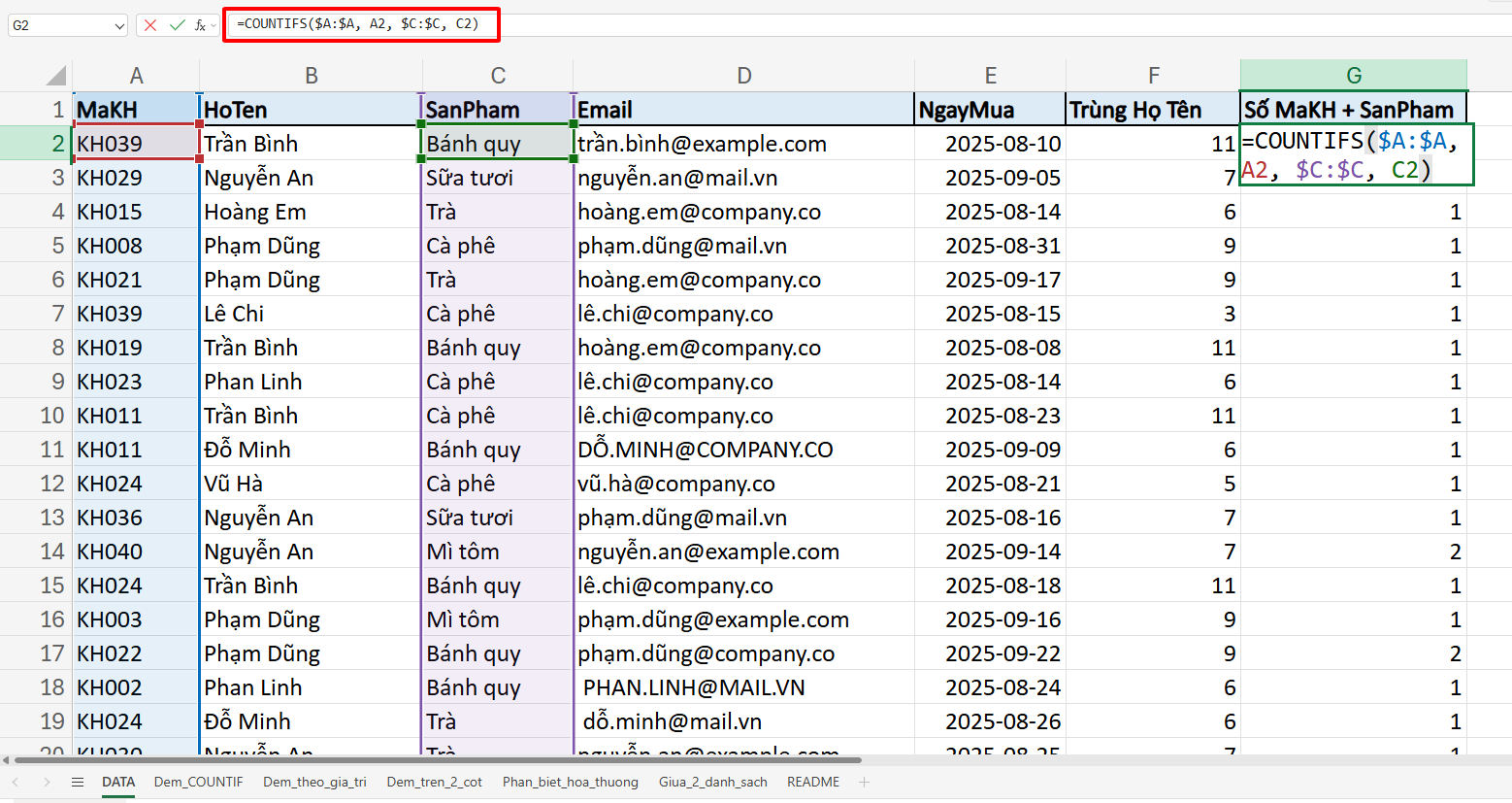Click 'Phan Linh' in row 9
The height and width of the screenshot is (803, 1512).
point(311,382)
